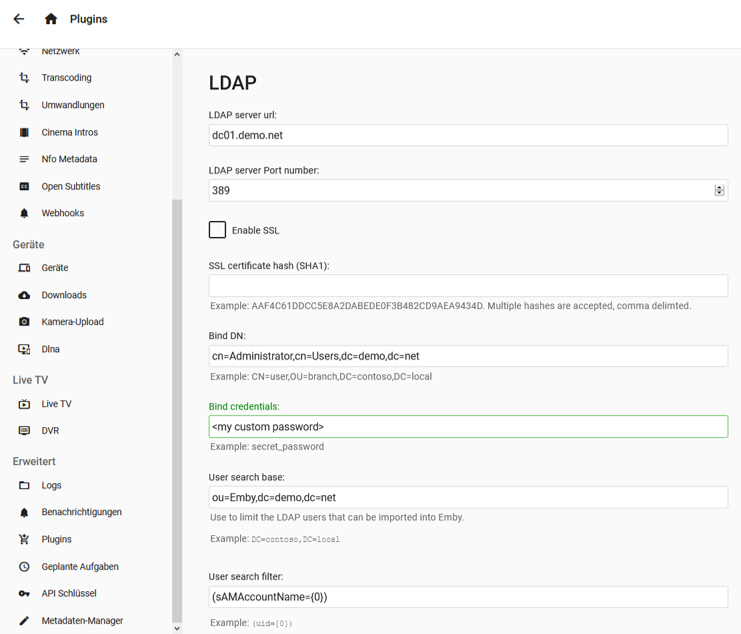The width and height of the screenshot is (741, 634).
Task: Enable the SSL checkbox
Action: (217, 230)
